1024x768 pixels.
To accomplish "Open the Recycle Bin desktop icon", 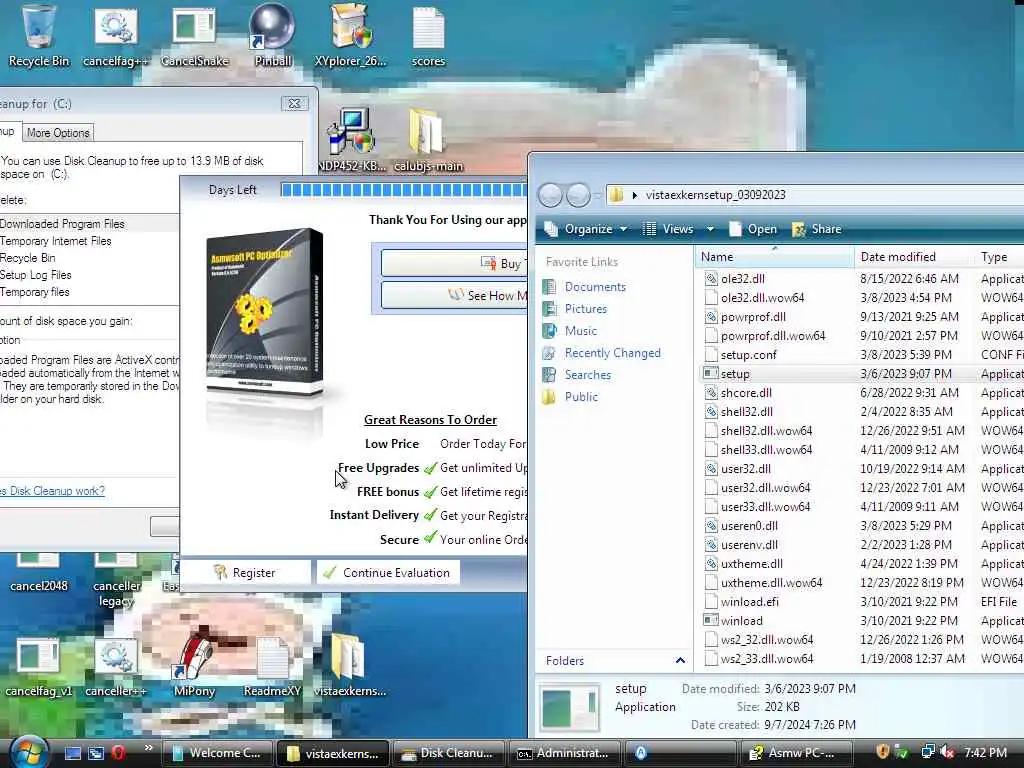I will point(38,36).
